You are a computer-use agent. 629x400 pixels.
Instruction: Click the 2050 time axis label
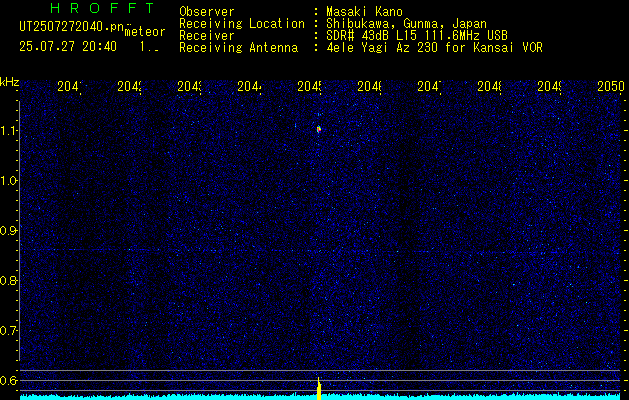click(611, 86)
